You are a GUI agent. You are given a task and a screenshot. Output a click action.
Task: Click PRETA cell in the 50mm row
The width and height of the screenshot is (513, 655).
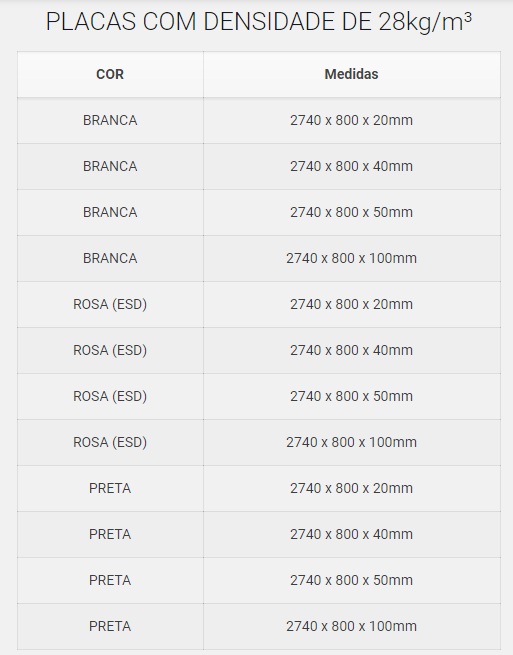[x=110, y=580]
